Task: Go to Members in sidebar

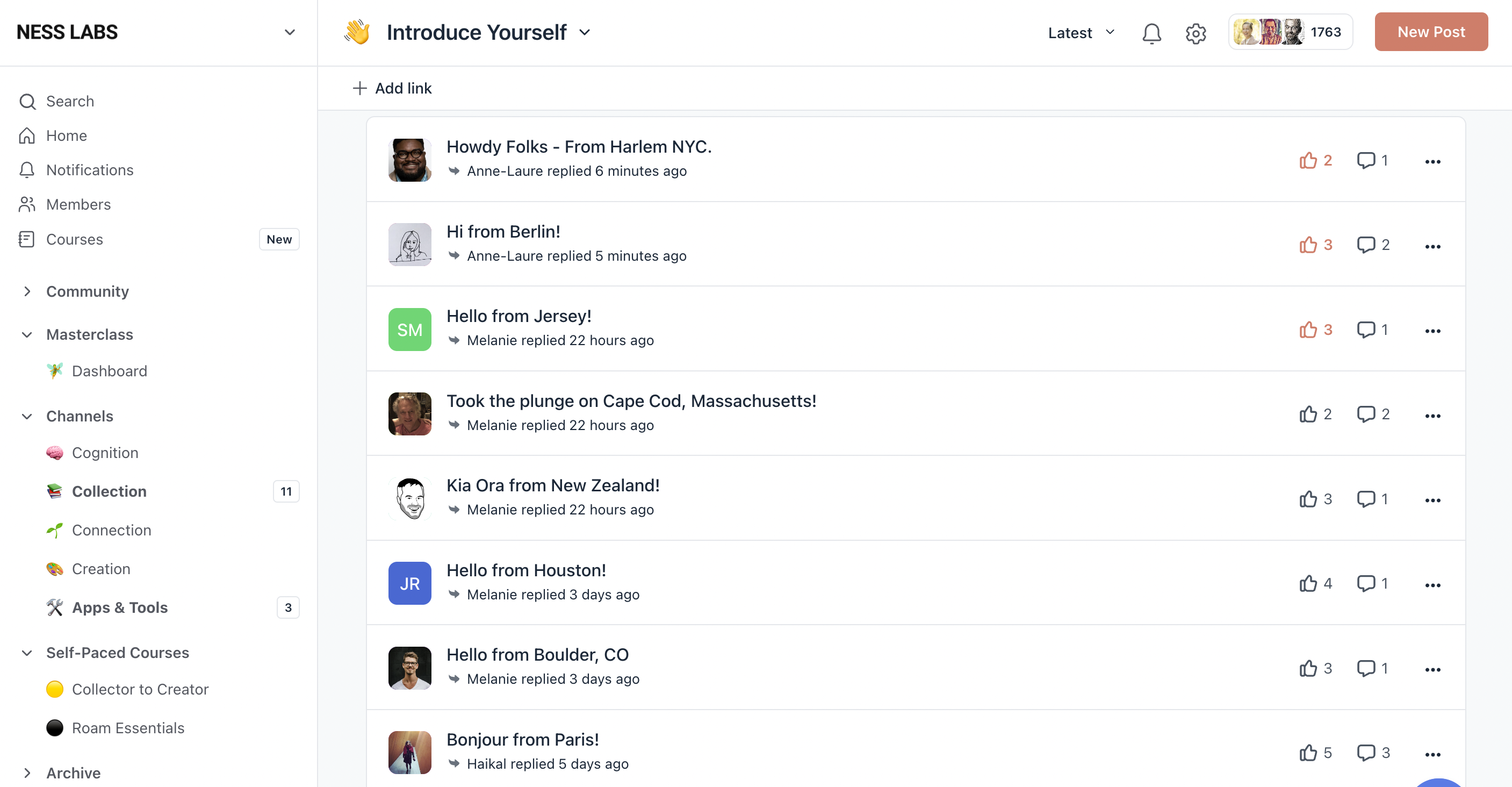Action: [x=78, y=204]
